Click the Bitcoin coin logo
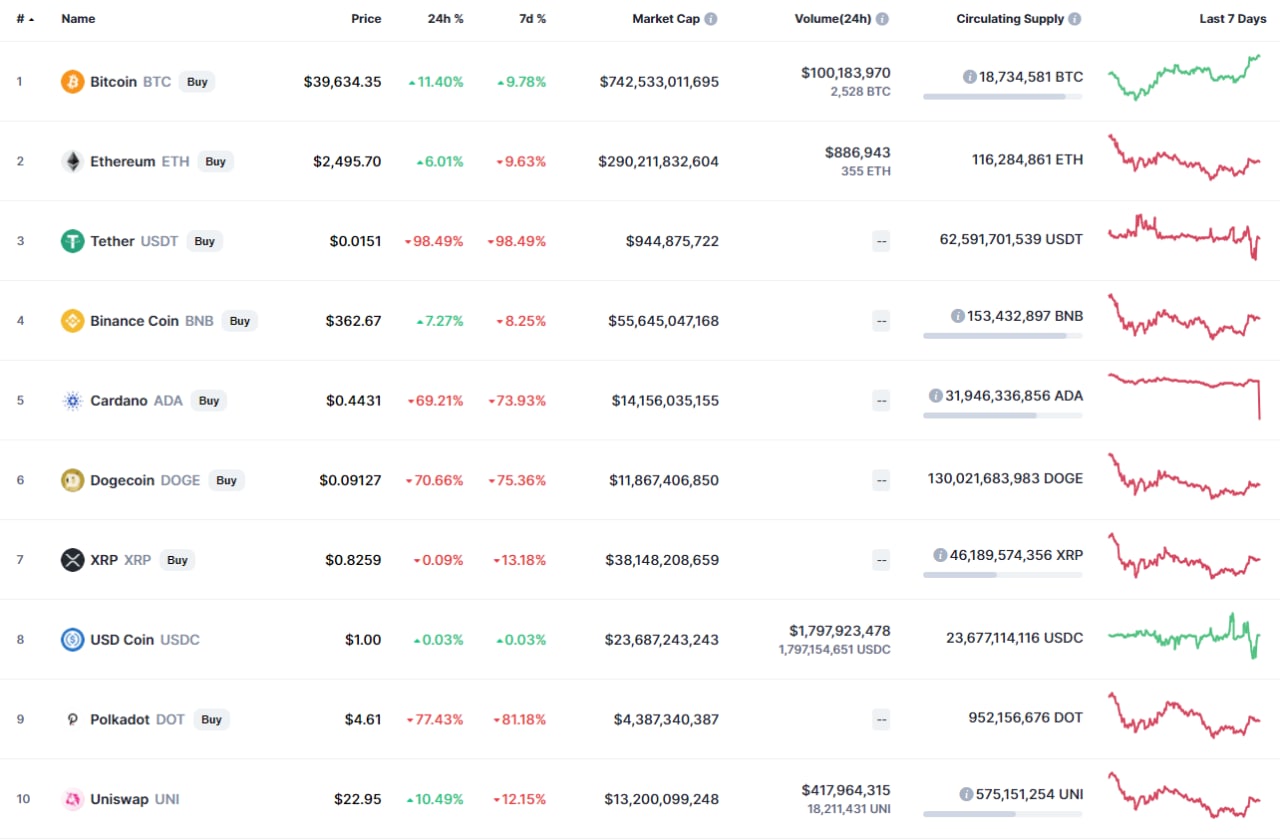 point(73,82)
